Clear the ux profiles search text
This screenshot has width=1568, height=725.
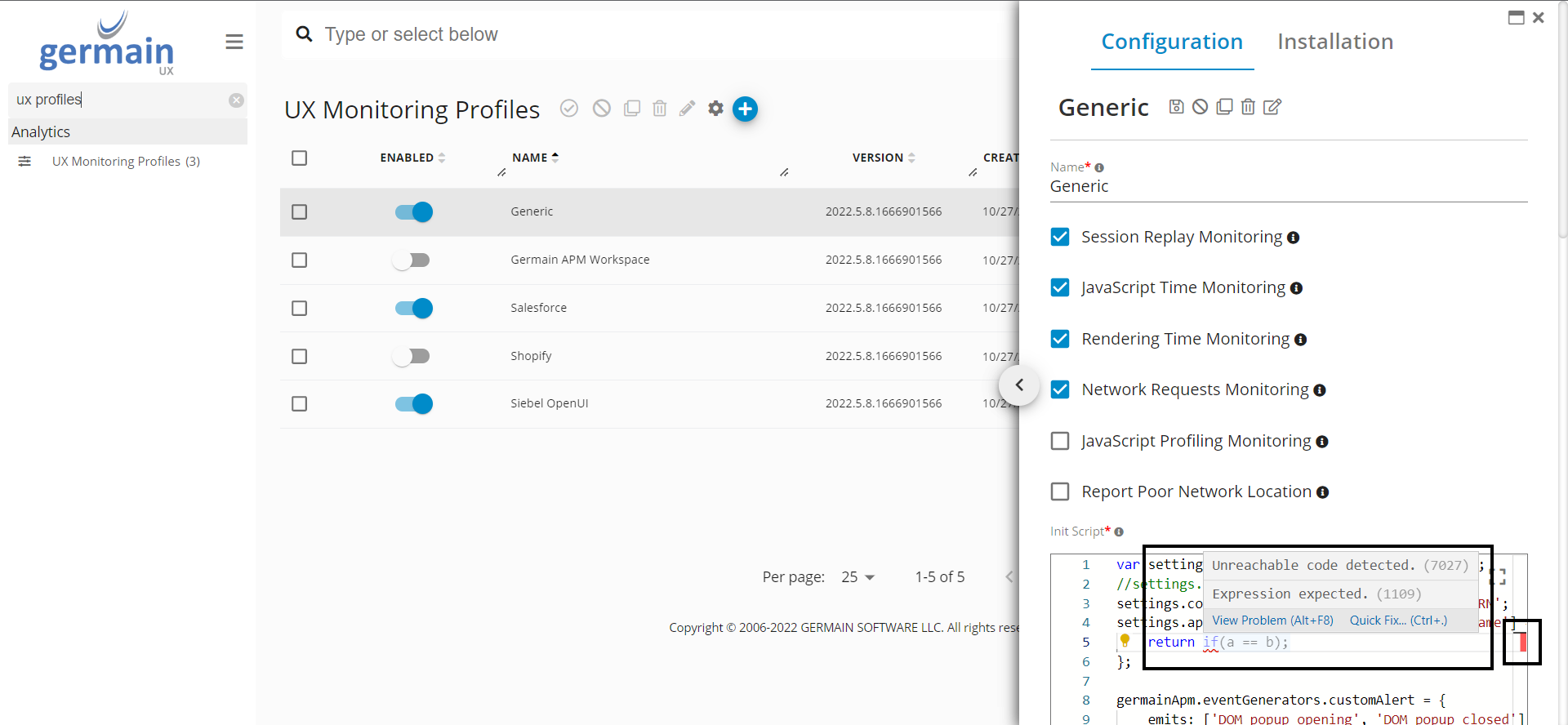236,100
